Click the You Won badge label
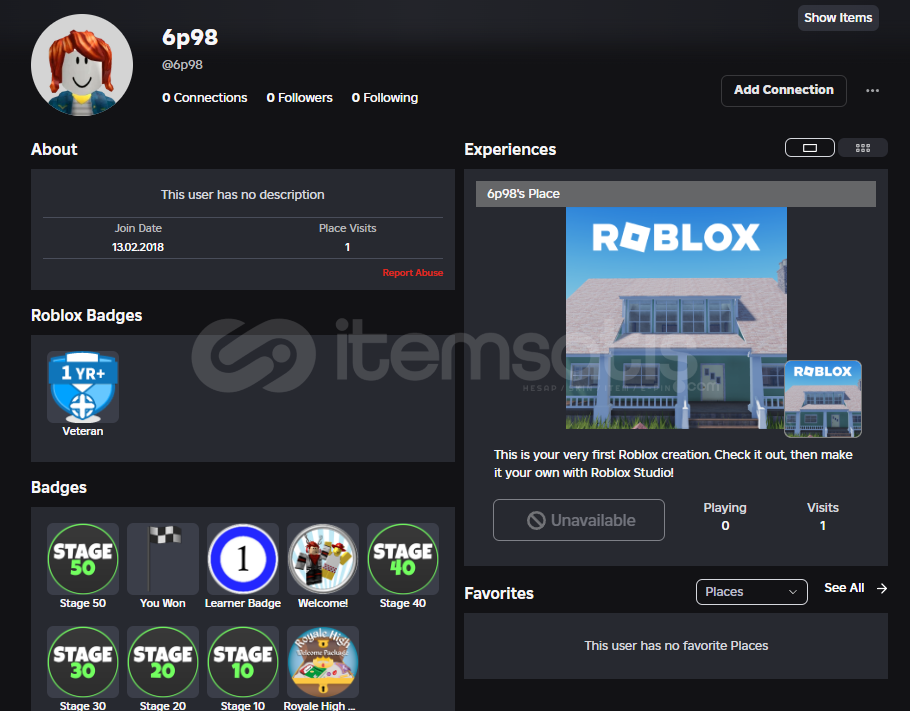Screen dimensions: 910x711 (162, 603)
